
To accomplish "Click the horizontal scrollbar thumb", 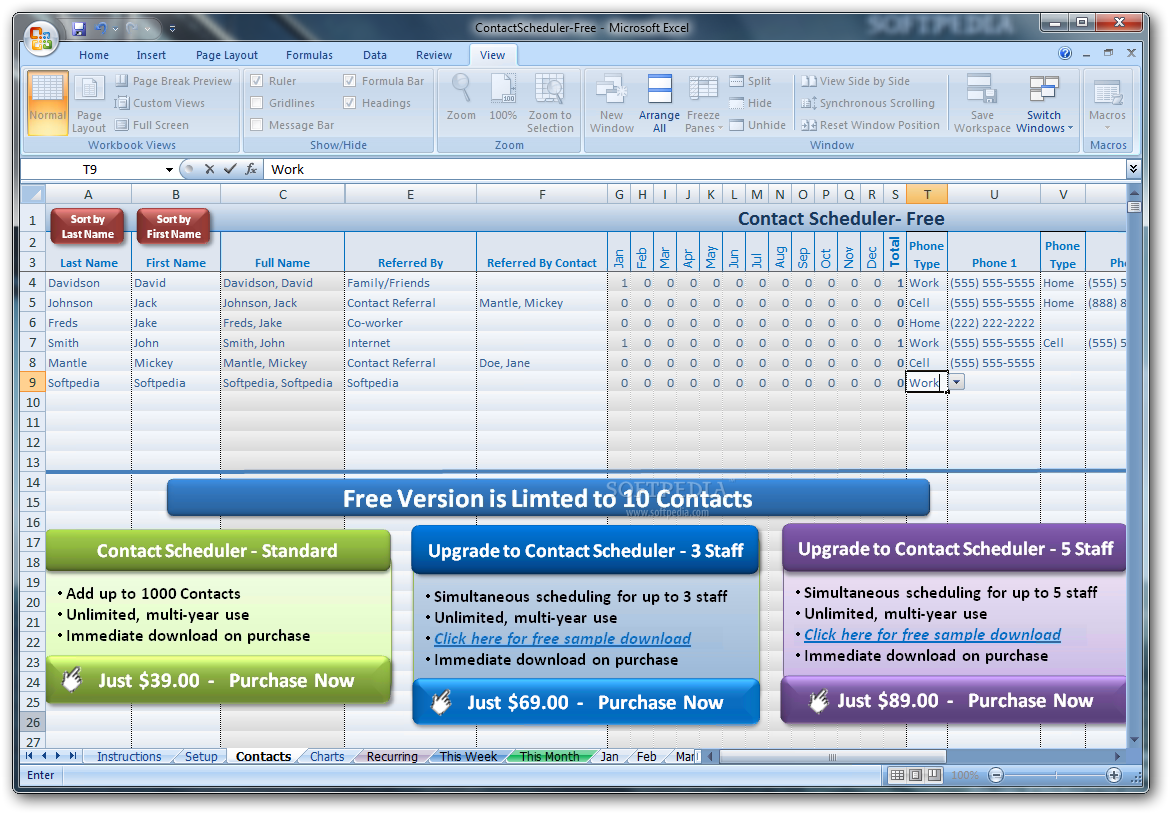I will pyautogui.click(x=832, y=757).
